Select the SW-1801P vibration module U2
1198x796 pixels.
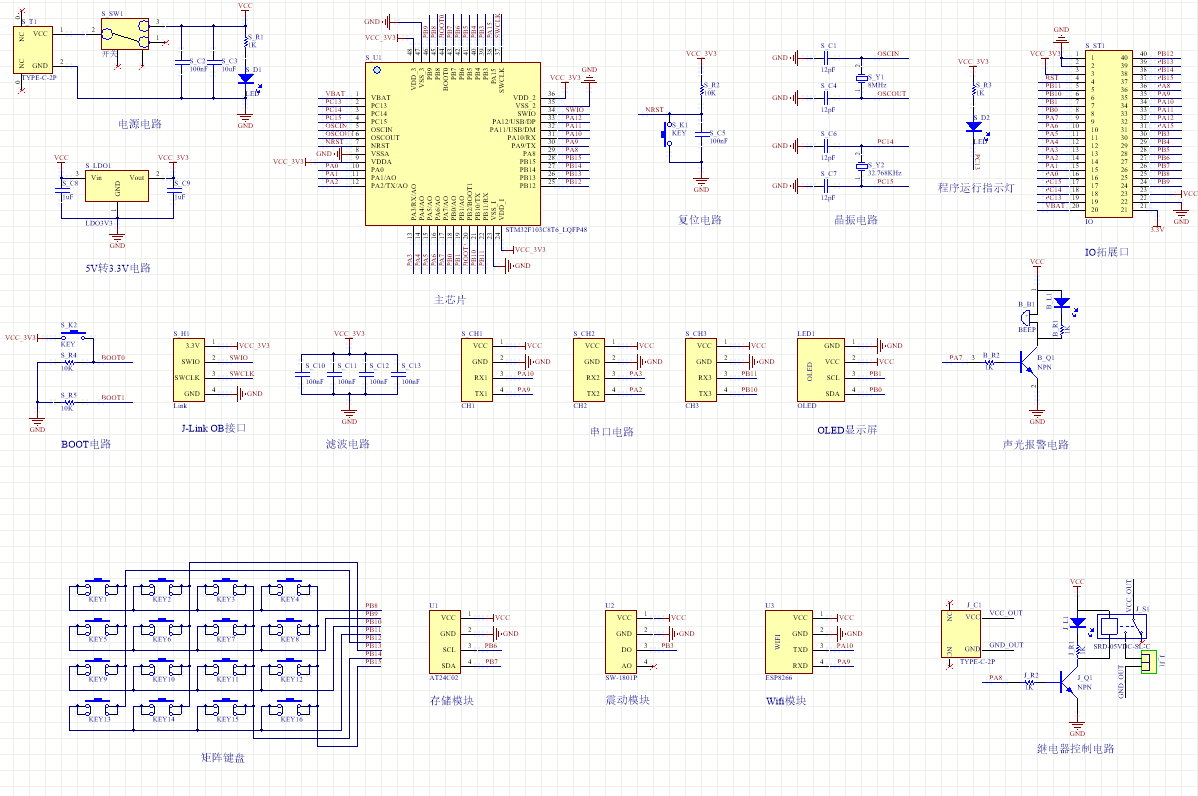pyautogui.click(x=620, y=642)
